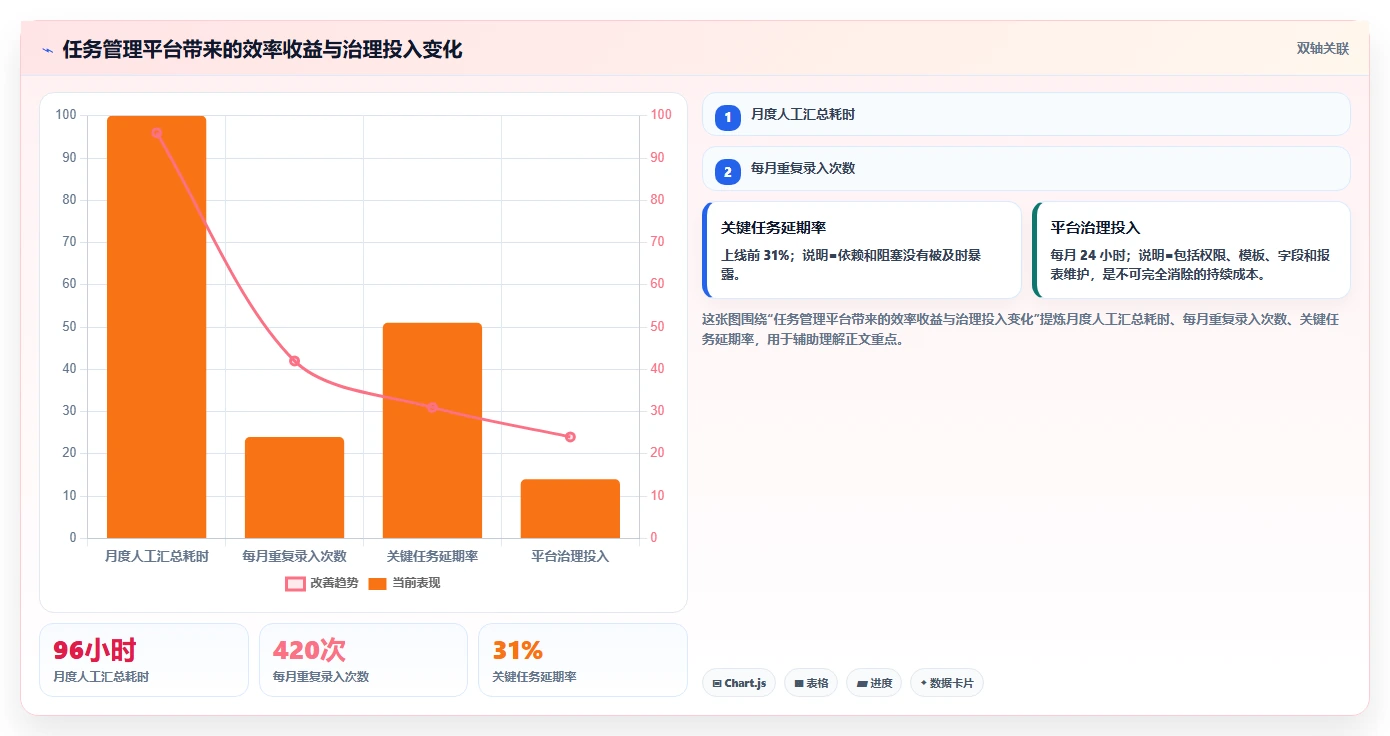The image size is (1390, 736).
Task: Click the trend line point above 月度人工汇总耗时
Action: (x=157, y=133)
